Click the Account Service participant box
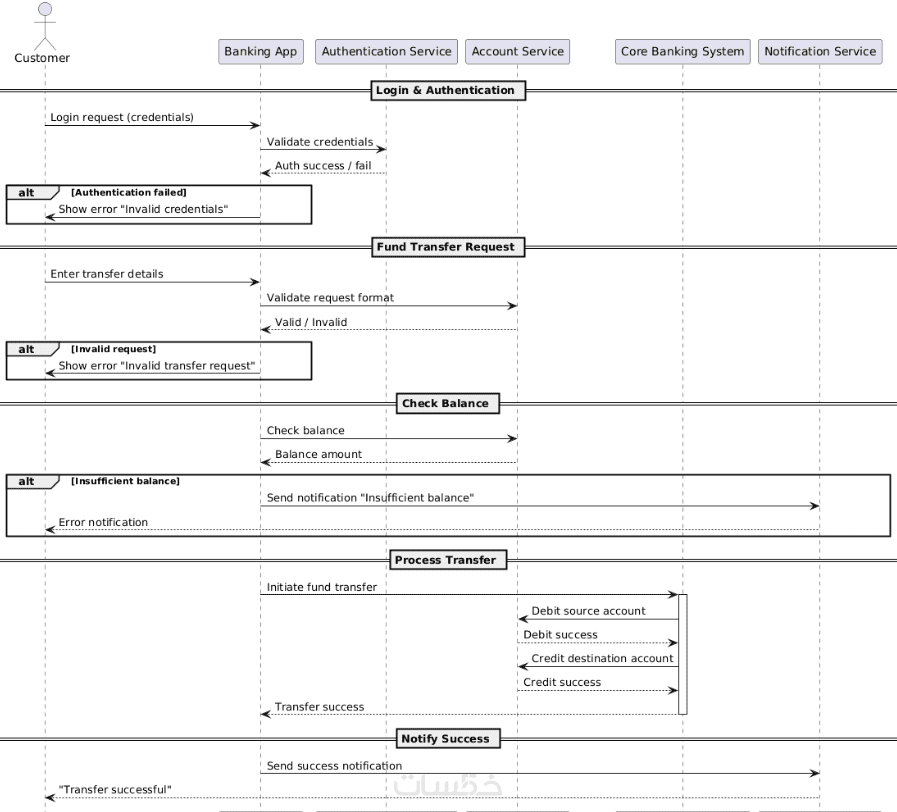The height and width of the screenshot is (812, 897). [x=517, y=52]
